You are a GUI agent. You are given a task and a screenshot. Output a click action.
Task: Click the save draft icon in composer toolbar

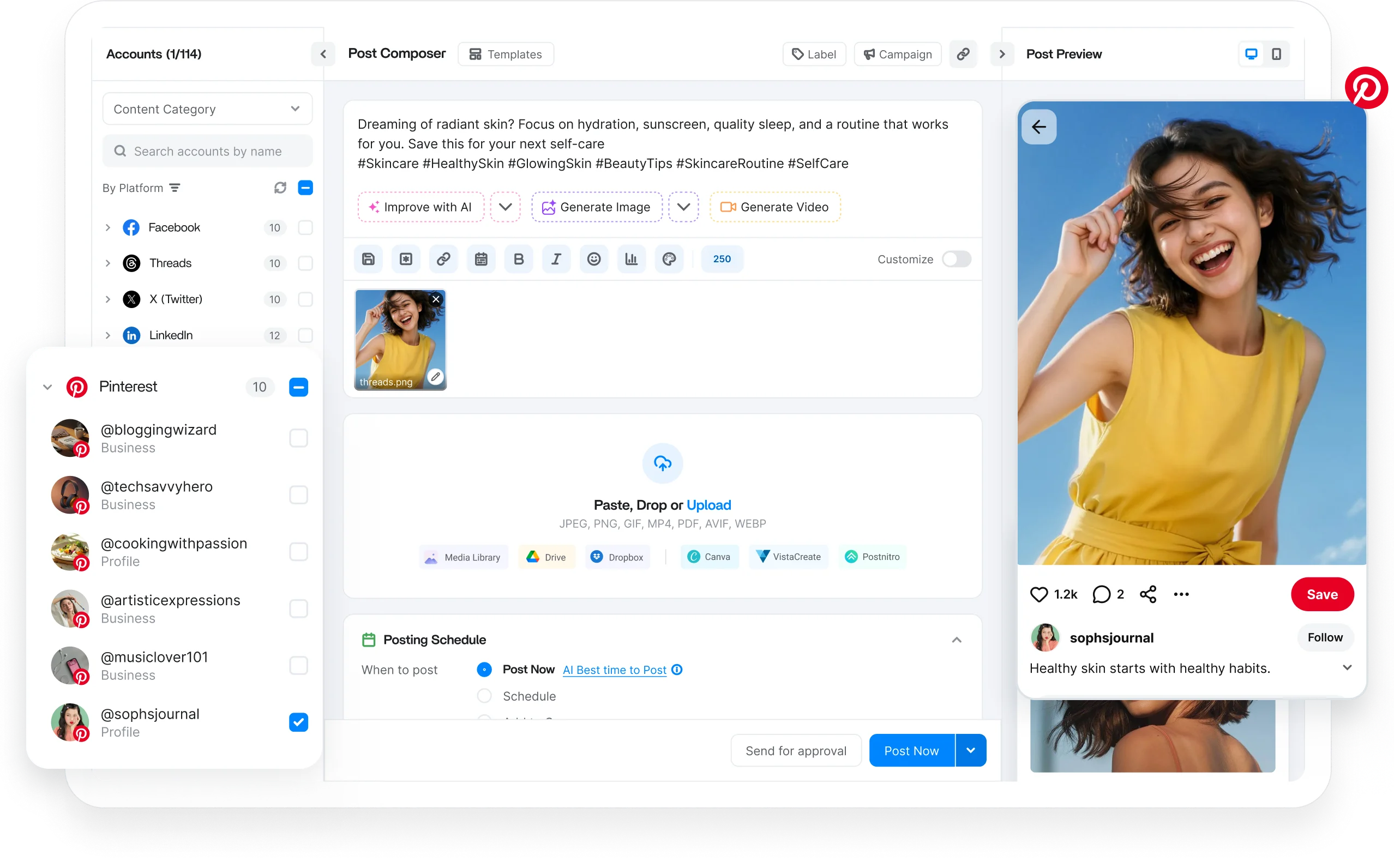pyautogui.click(x=368, y=259)
